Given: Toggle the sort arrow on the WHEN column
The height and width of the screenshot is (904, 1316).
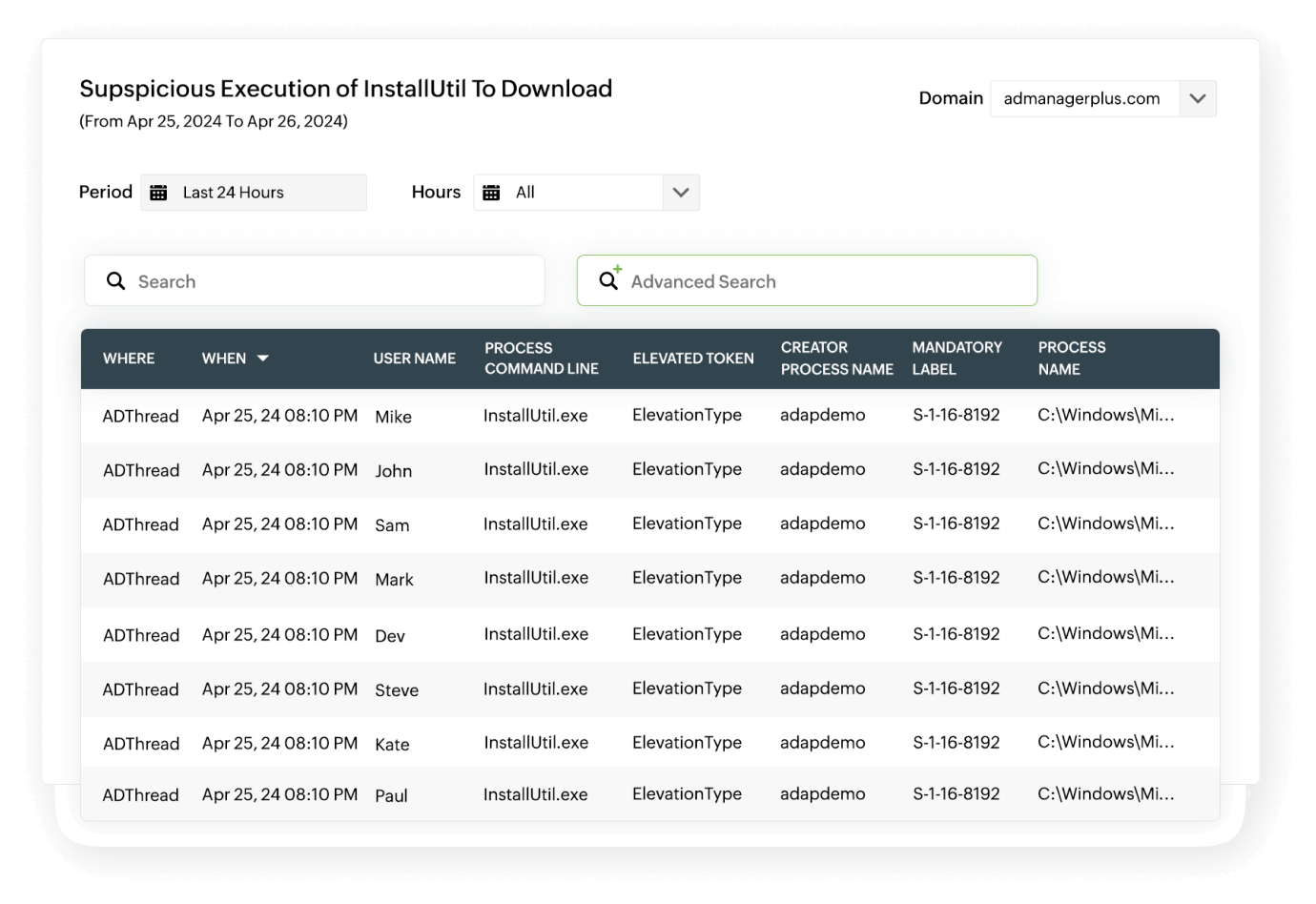Looking at the screenshot, I should pos(264,359).
